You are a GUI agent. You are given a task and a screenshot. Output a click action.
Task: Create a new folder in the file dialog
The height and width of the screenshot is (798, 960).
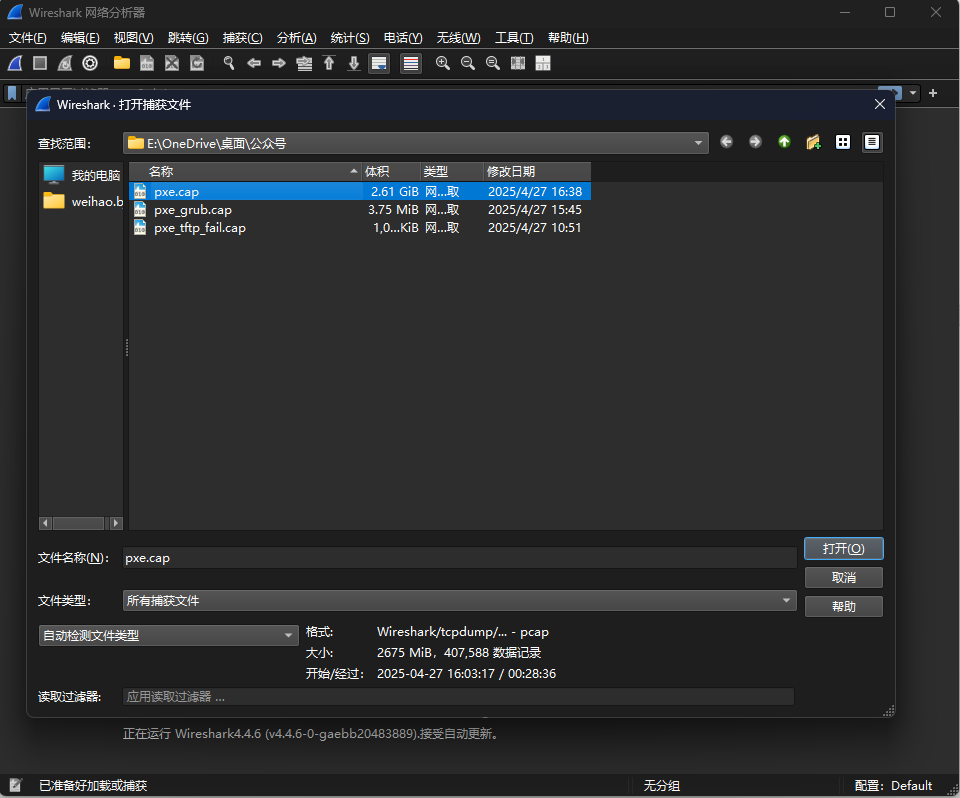(813, 142)
